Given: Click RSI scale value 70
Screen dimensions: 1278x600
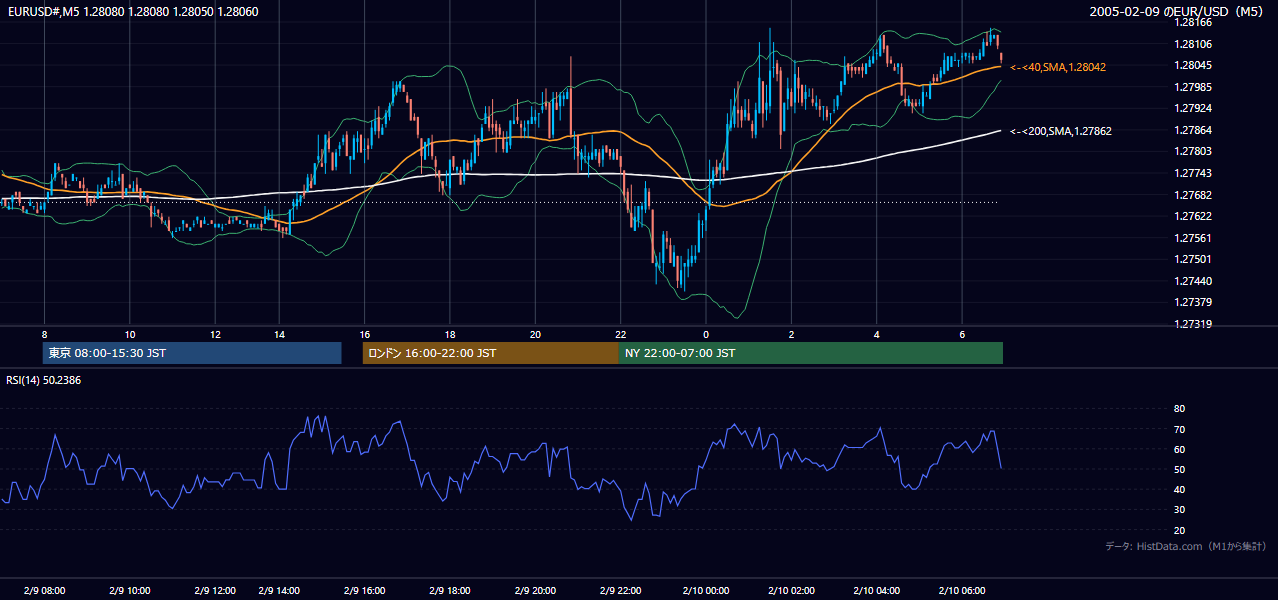Looking at the screenshot, I should [x=1179, y=429].
